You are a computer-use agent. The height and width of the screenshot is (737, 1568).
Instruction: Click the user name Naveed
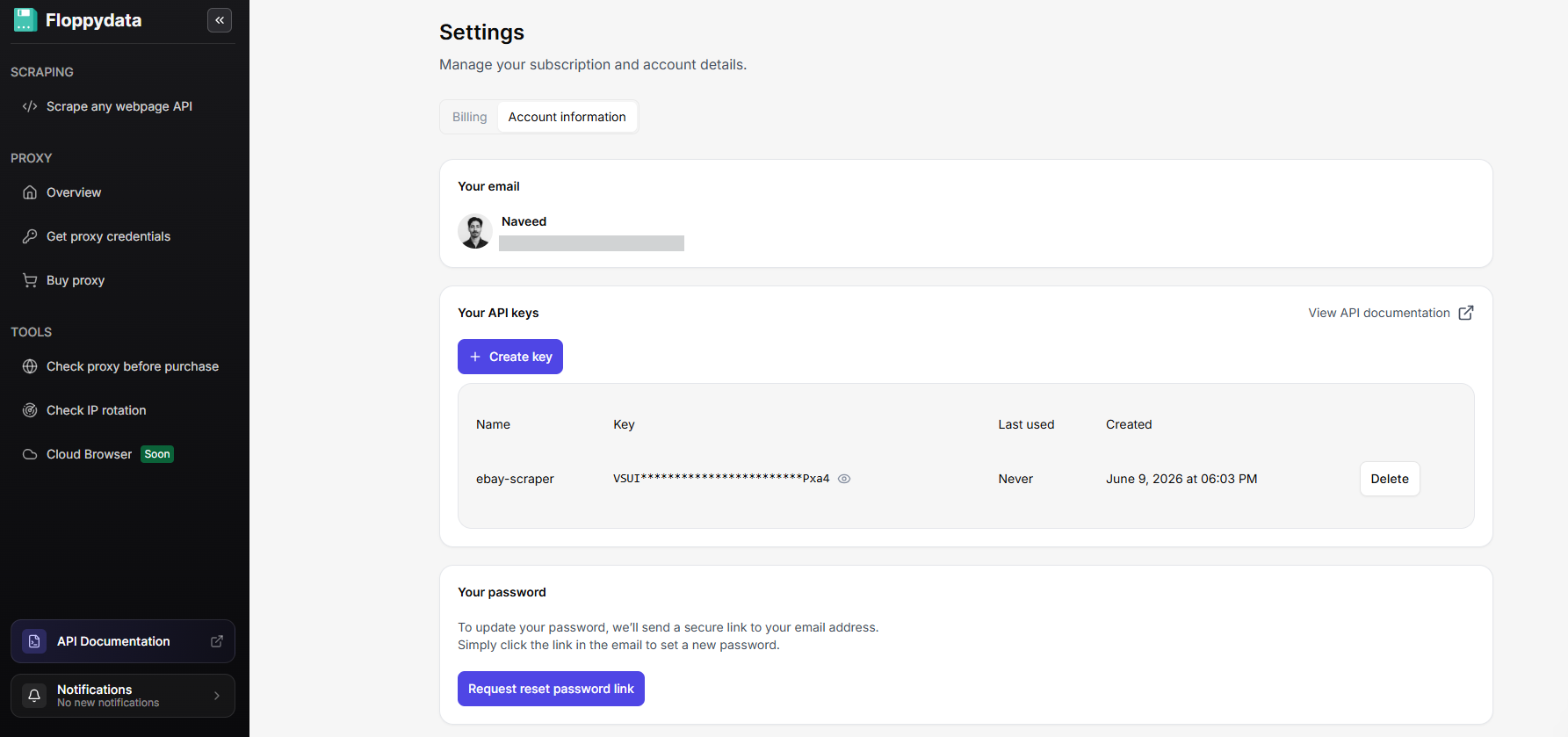pyautogui.click(x=524, y=221)
